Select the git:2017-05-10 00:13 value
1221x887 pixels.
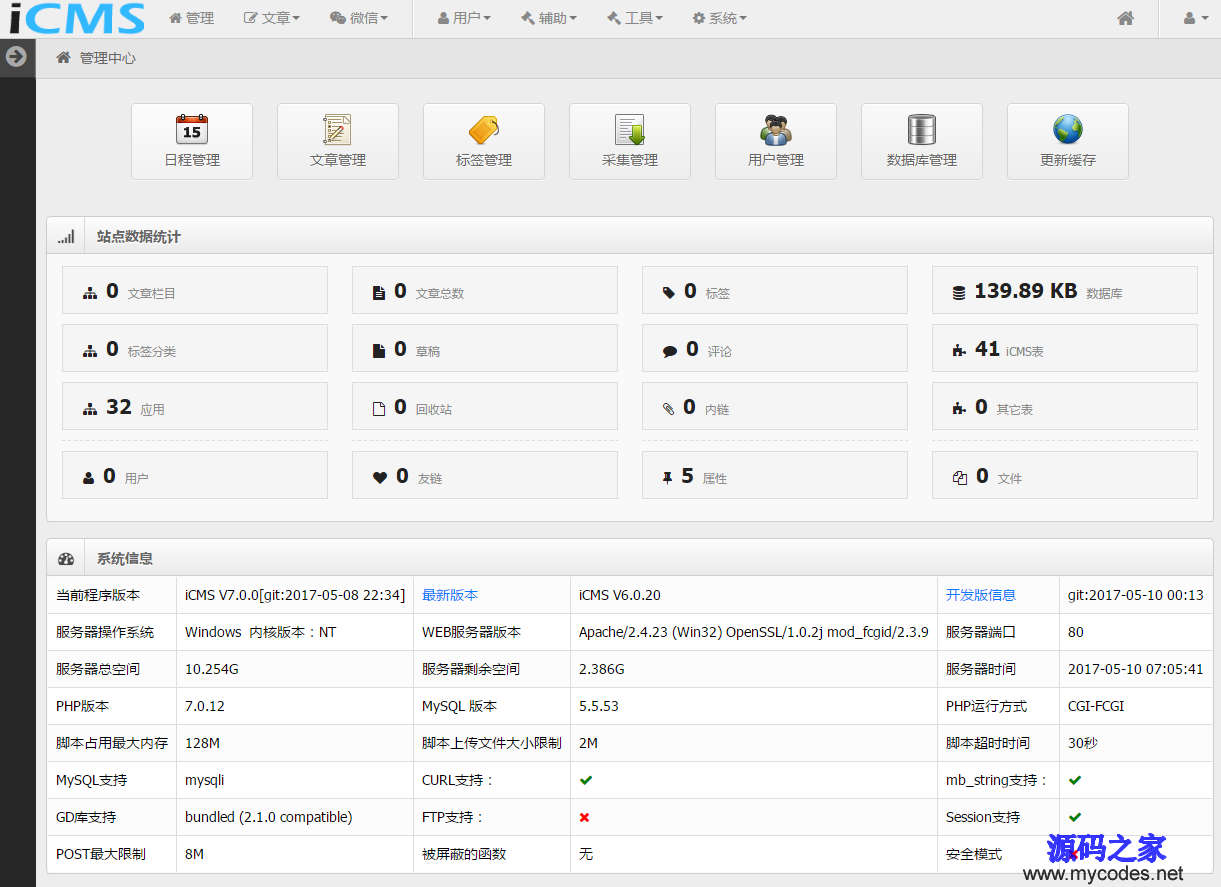(x=1136, y=595)
